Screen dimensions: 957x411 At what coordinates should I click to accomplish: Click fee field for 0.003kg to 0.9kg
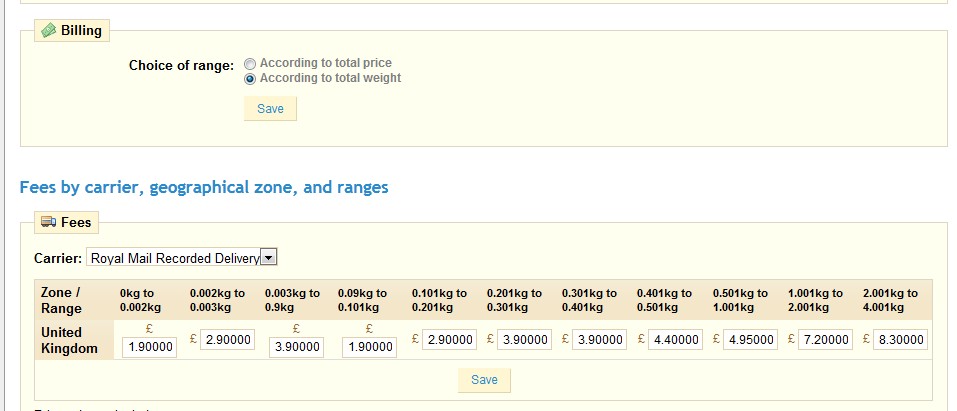(297, 347)
